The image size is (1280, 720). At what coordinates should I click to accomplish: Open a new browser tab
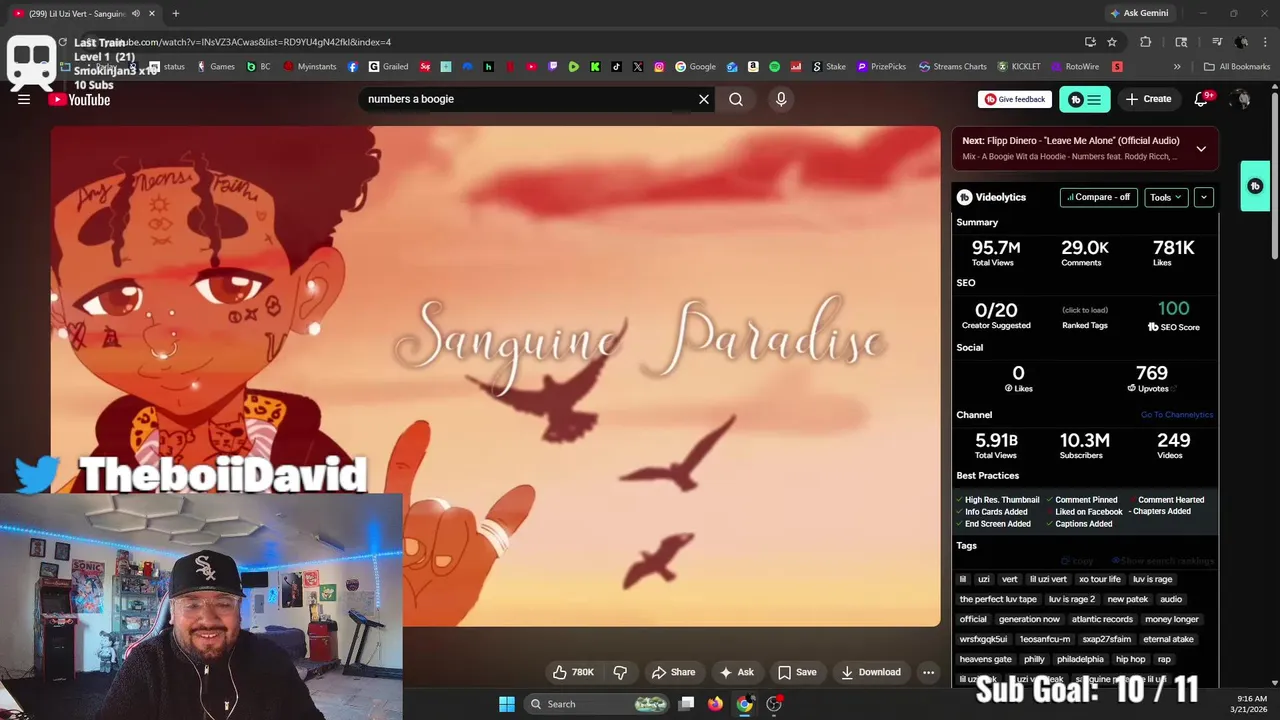(175, 14)
